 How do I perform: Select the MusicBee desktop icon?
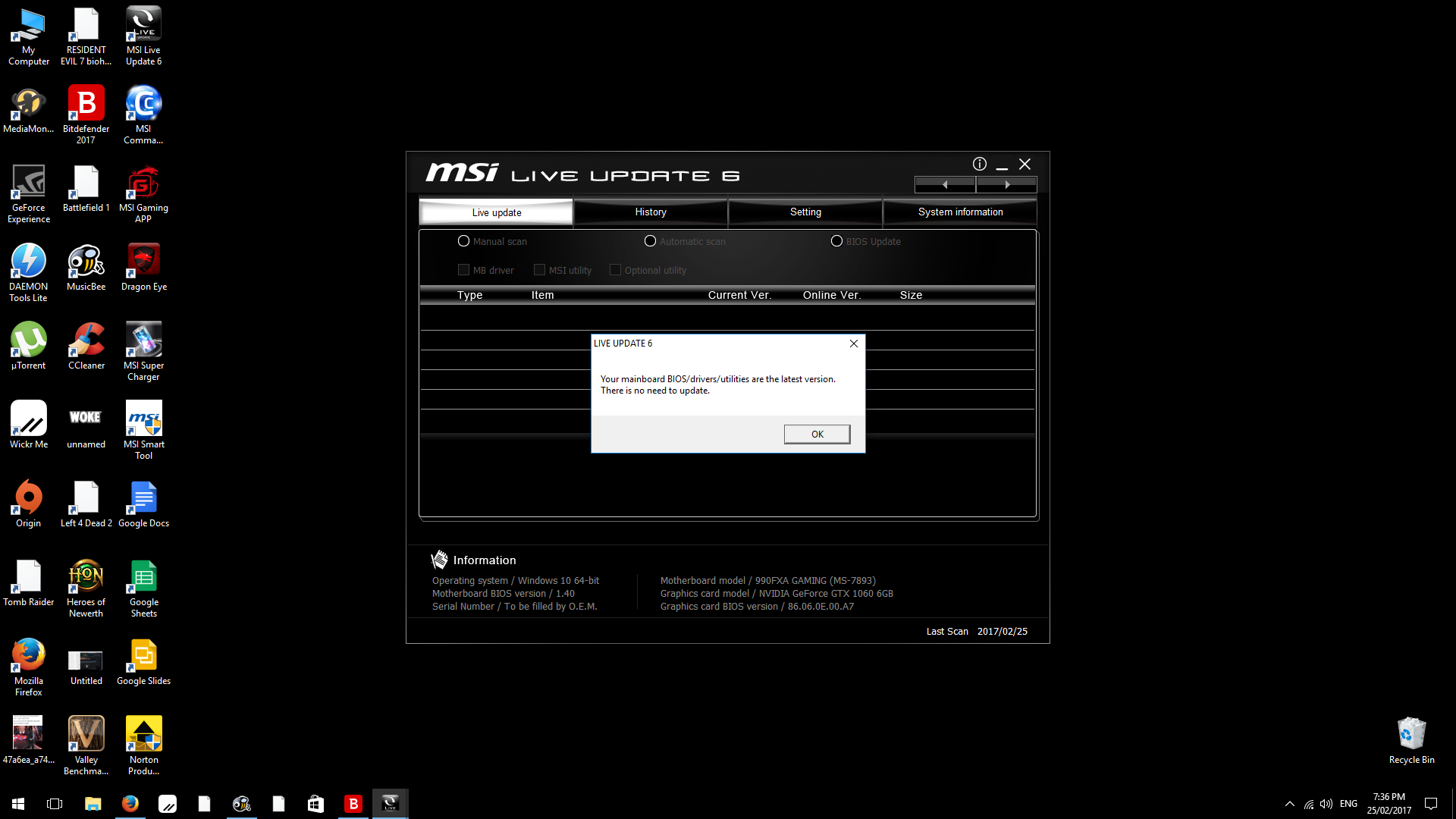[86, 268]
